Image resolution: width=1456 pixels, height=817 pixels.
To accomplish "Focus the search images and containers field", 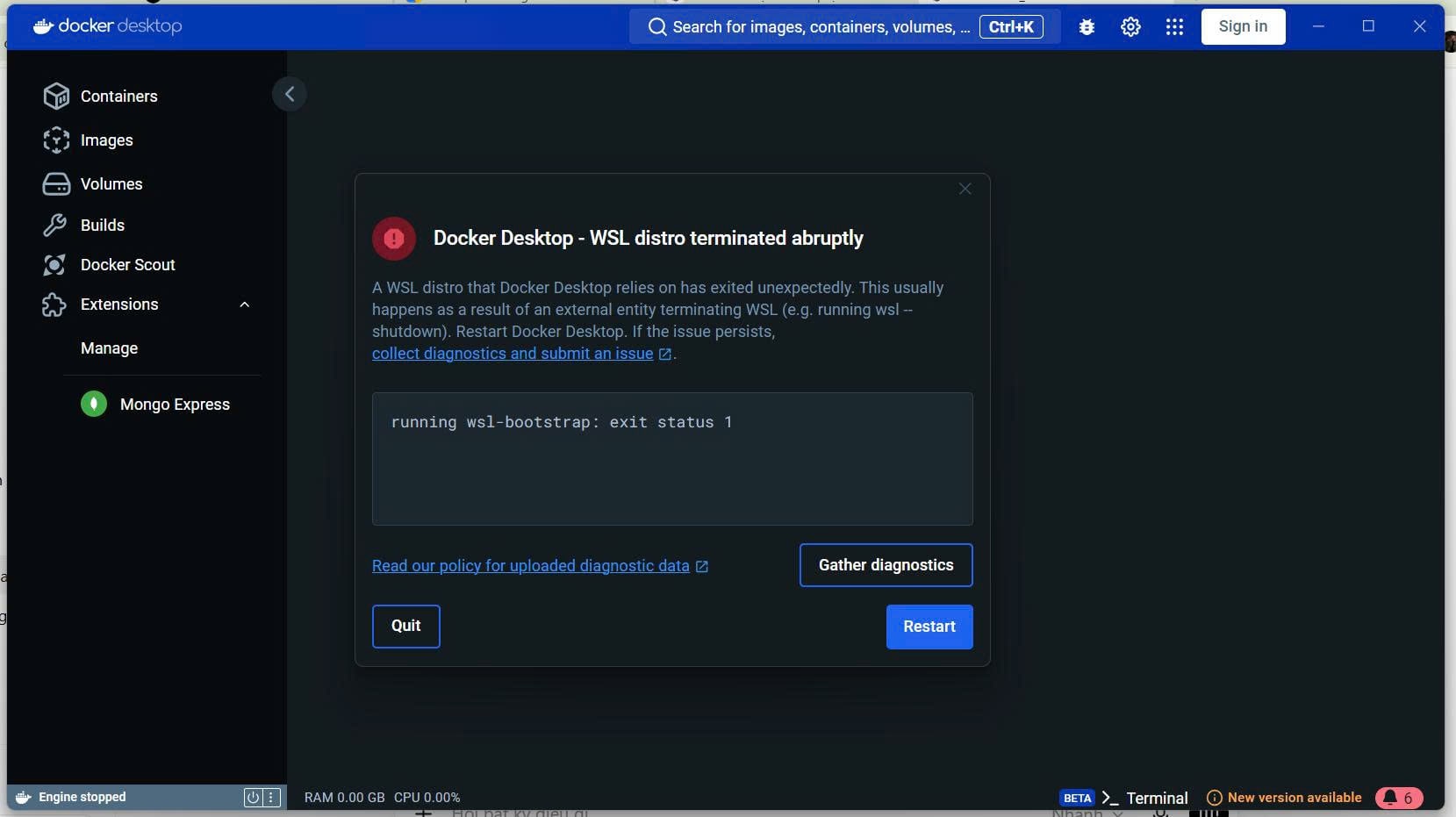I will [x=844, y=27].
